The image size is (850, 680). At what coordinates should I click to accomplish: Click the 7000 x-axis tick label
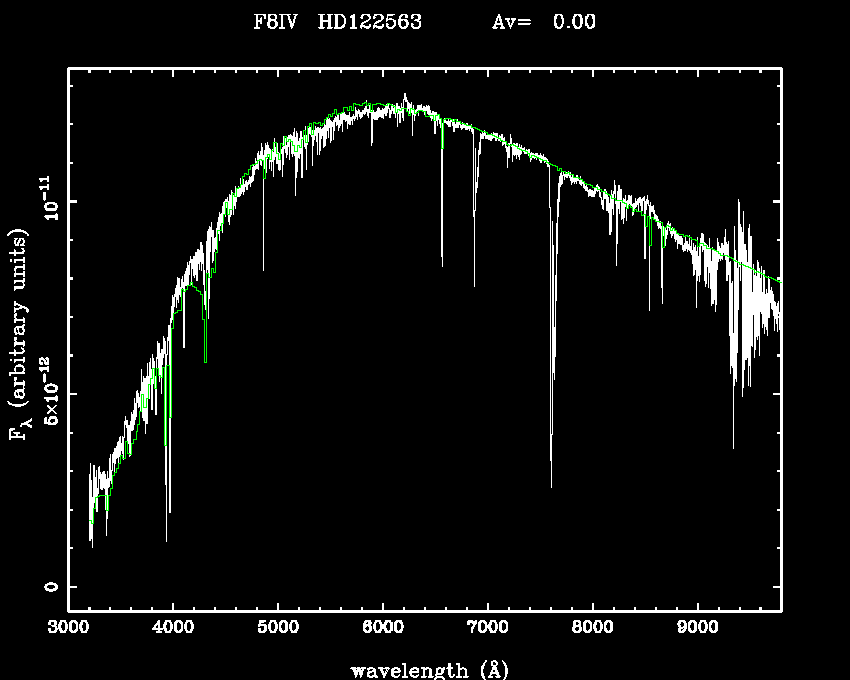tap(488, 630)
